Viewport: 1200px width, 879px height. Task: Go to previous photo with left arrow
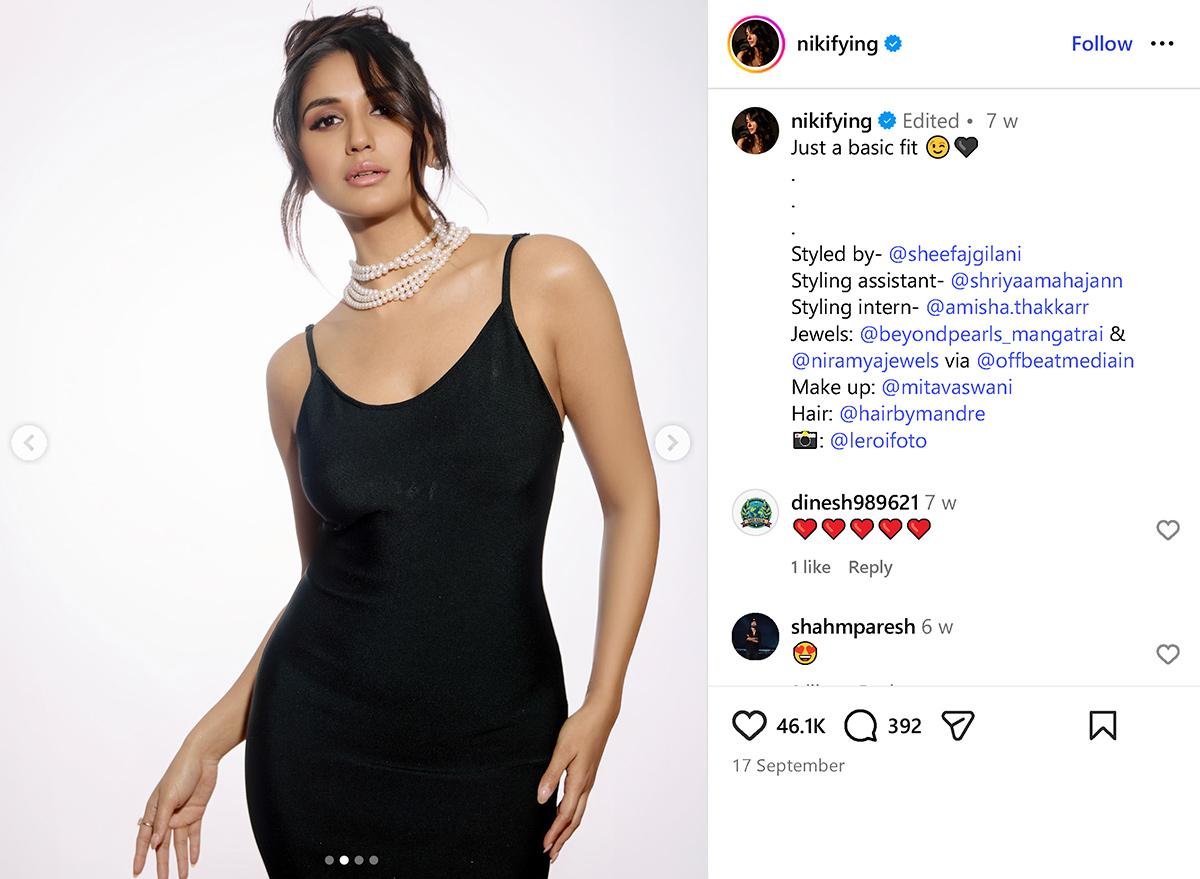coord(29,441)
